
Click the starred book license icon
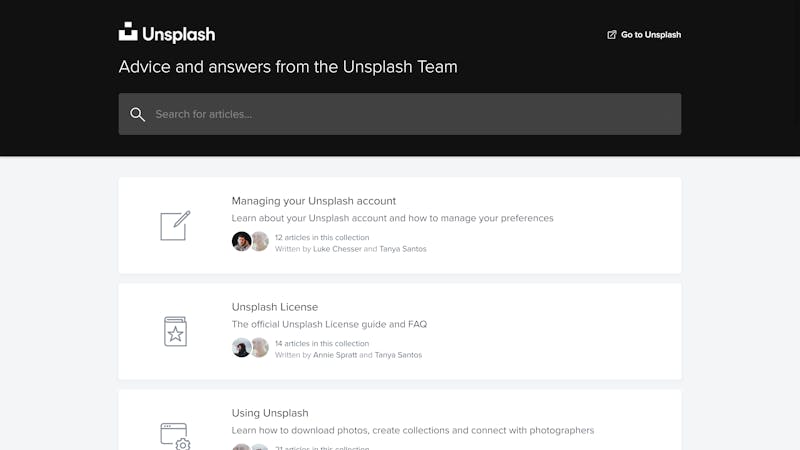coord(175,332)
